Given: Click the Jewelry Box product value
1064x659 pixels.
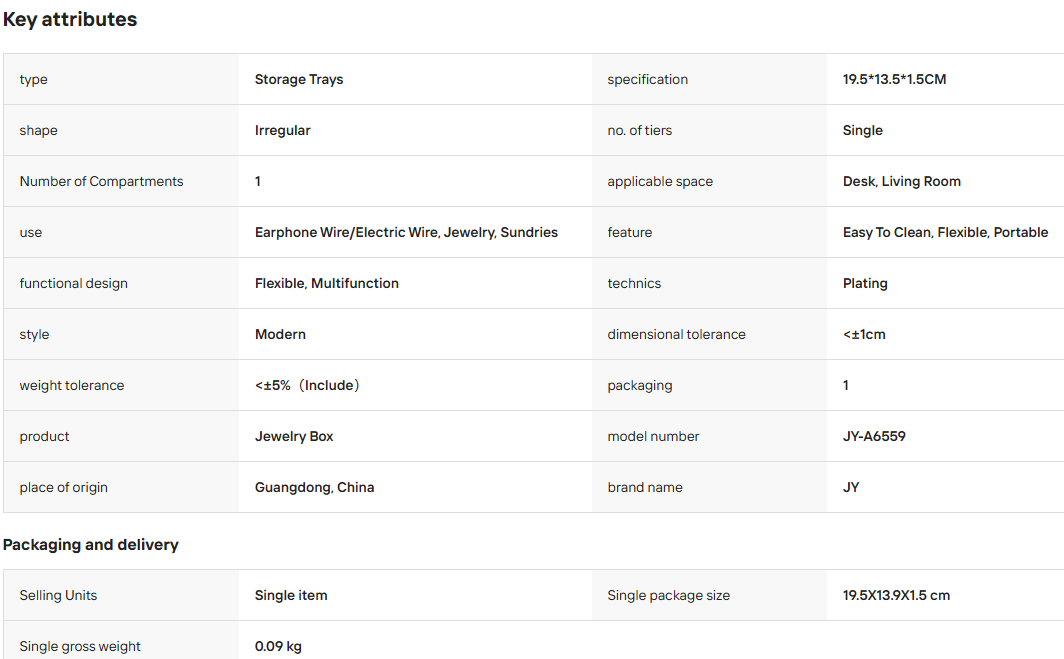Looking at the screenshot, I should pos(294,436).
